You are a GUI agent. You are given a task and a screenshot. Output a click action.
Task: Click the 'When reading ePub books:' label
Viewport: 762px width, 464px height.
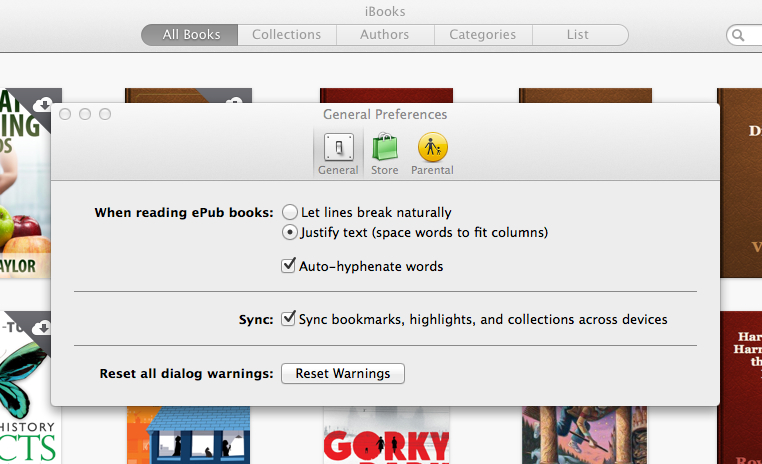pos(184,213)
